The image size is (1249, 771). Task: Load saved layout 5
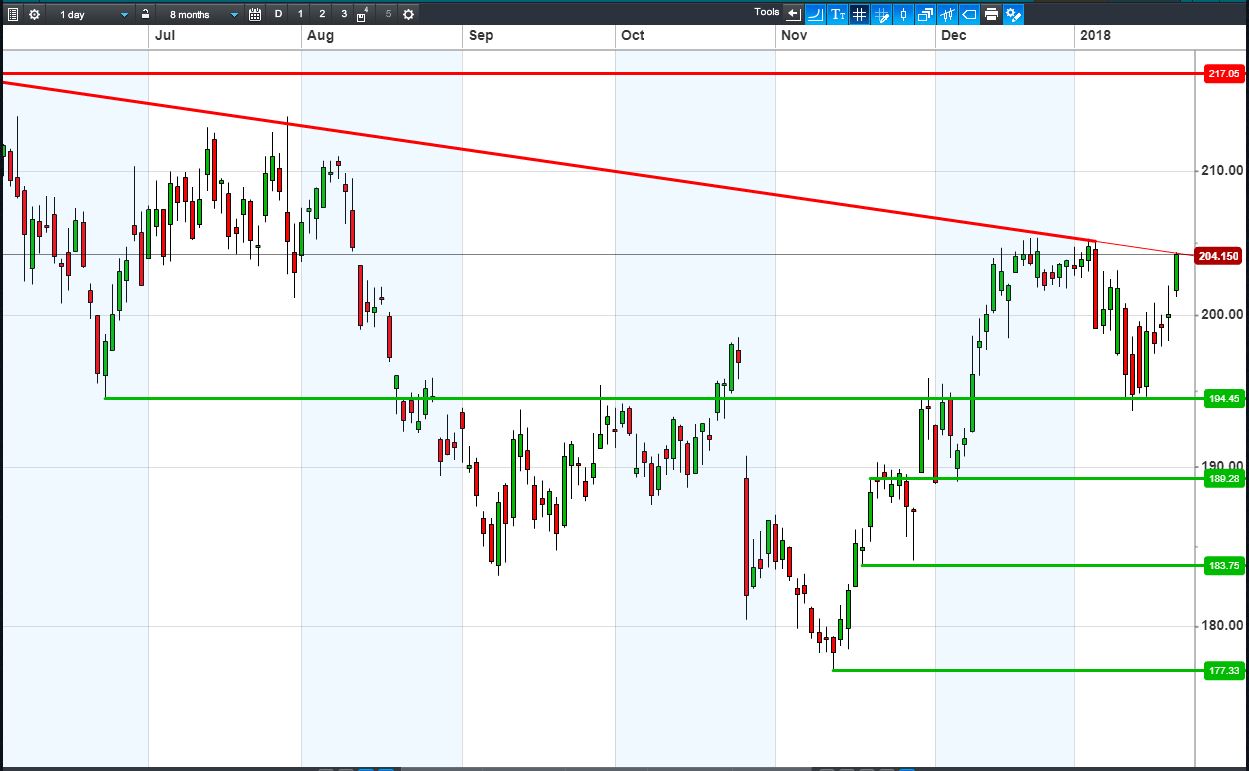[387, 14]
